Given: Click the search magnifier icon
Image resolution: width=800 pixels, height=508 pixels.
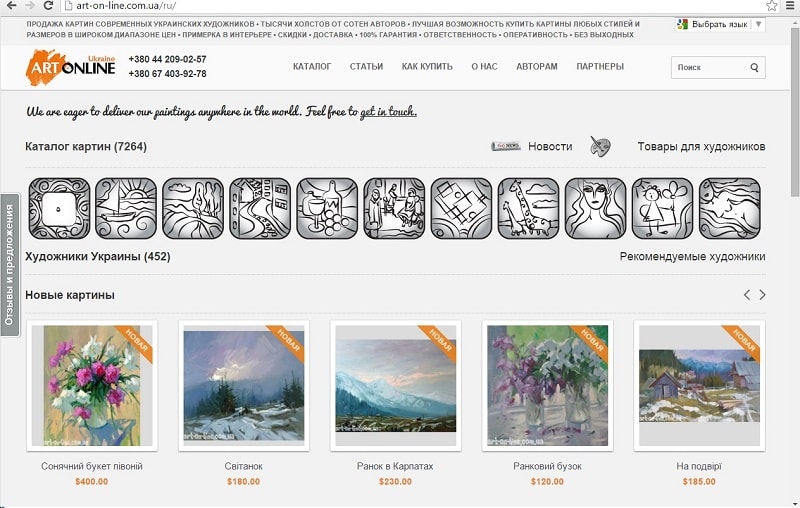Looking at the screenshot, I should click(755, 67).
